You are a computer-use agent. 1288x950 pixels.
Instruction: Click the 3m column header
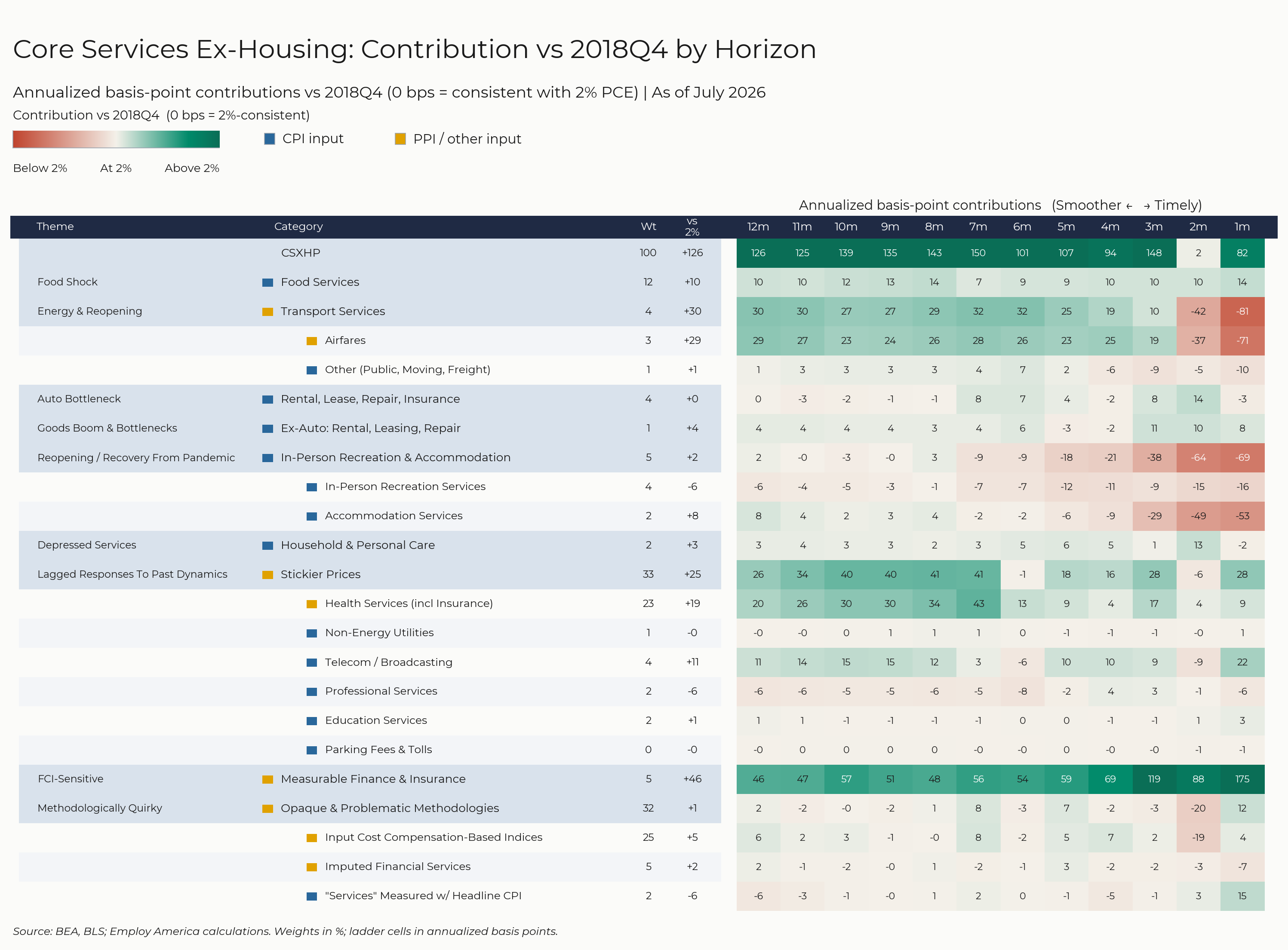tap(1154, 227)
